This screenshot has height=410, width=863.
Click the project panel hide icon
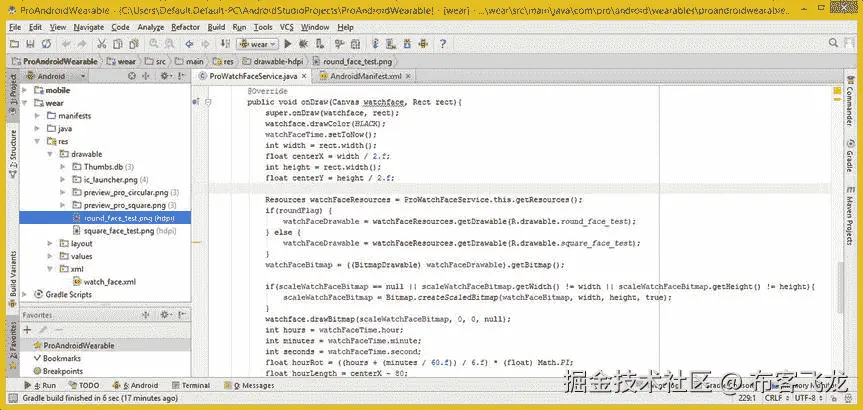(x=181, y=76)
